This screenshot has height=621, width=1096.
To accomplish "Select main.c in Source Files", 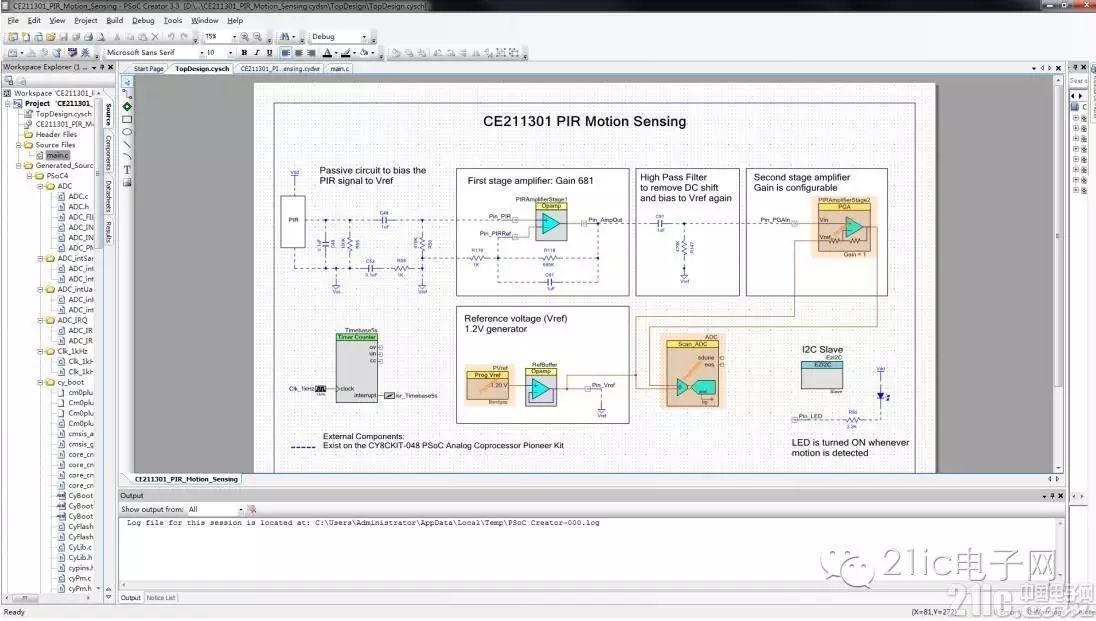I will pyautogui.click(x=57, y=155).
